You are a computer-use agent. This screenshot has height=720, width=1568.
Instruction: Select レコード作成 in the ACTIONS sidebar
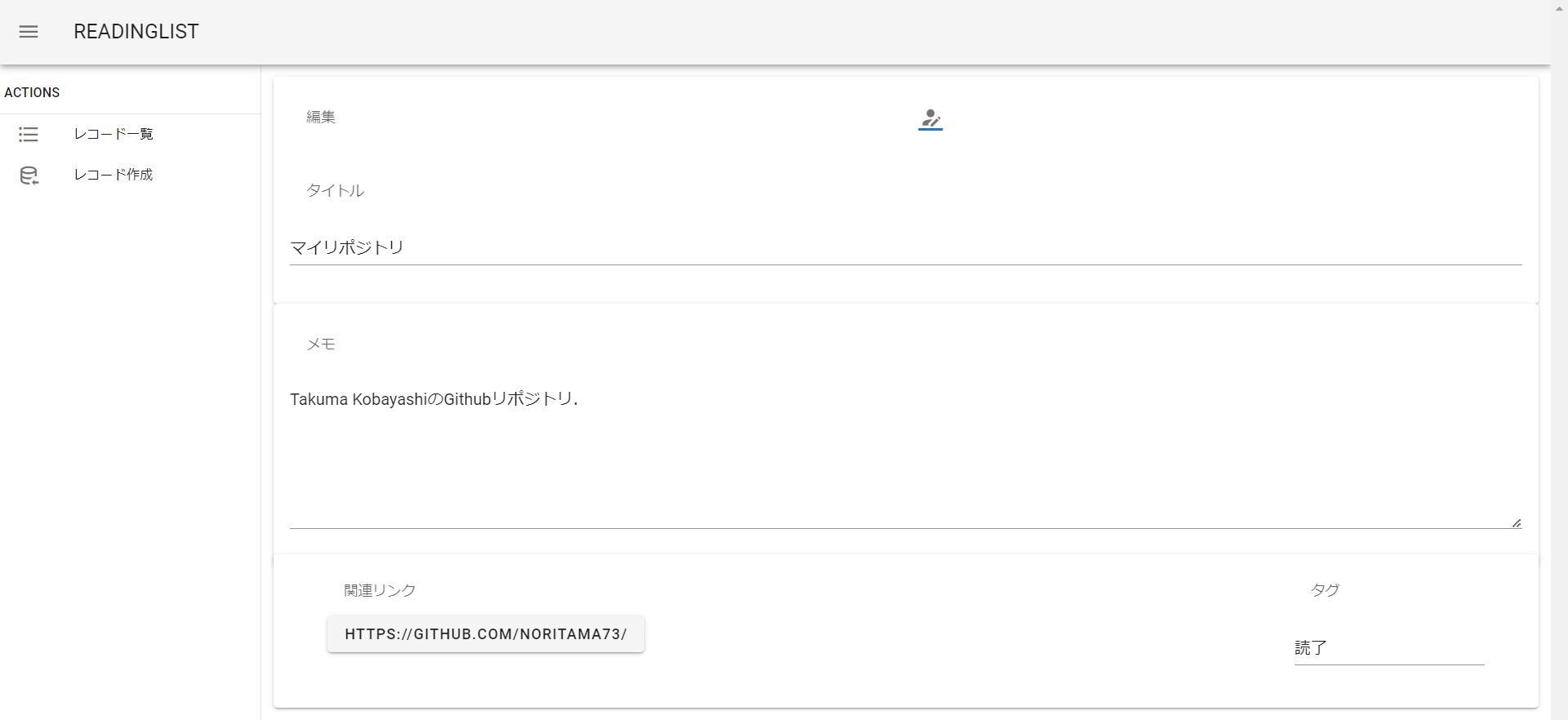click(x=114, y=175)
